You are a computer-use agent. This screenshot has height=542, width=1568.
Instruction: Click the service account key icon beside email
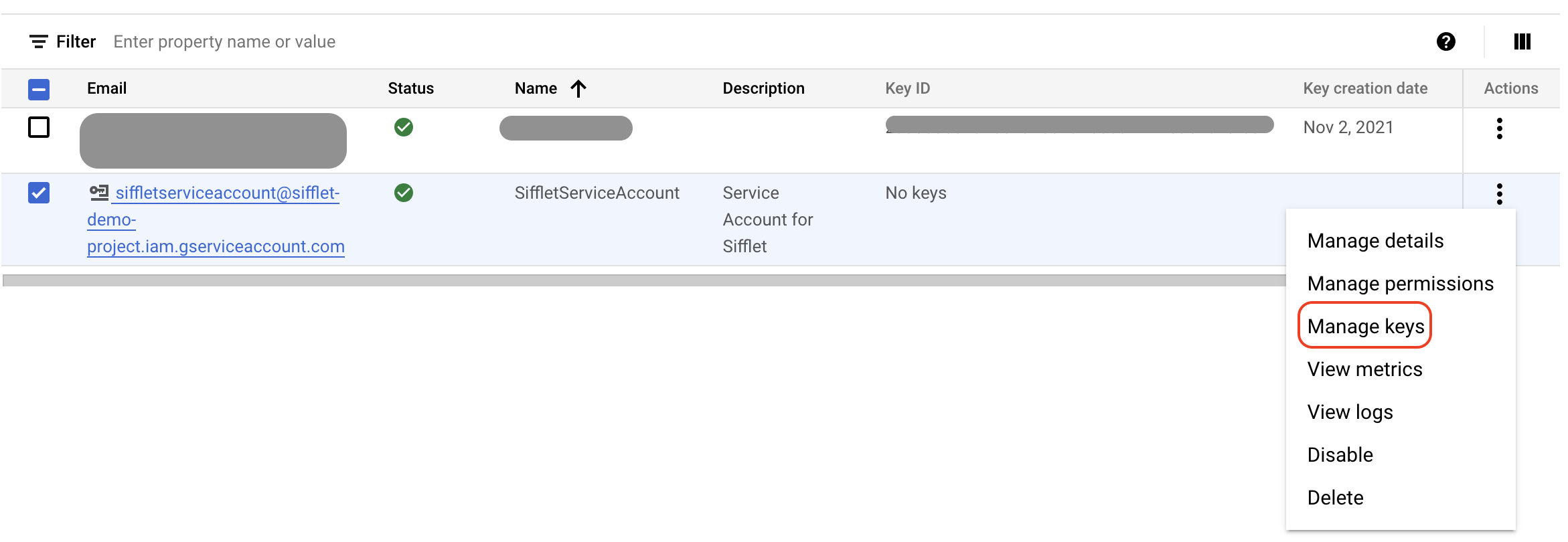[99, 193]
